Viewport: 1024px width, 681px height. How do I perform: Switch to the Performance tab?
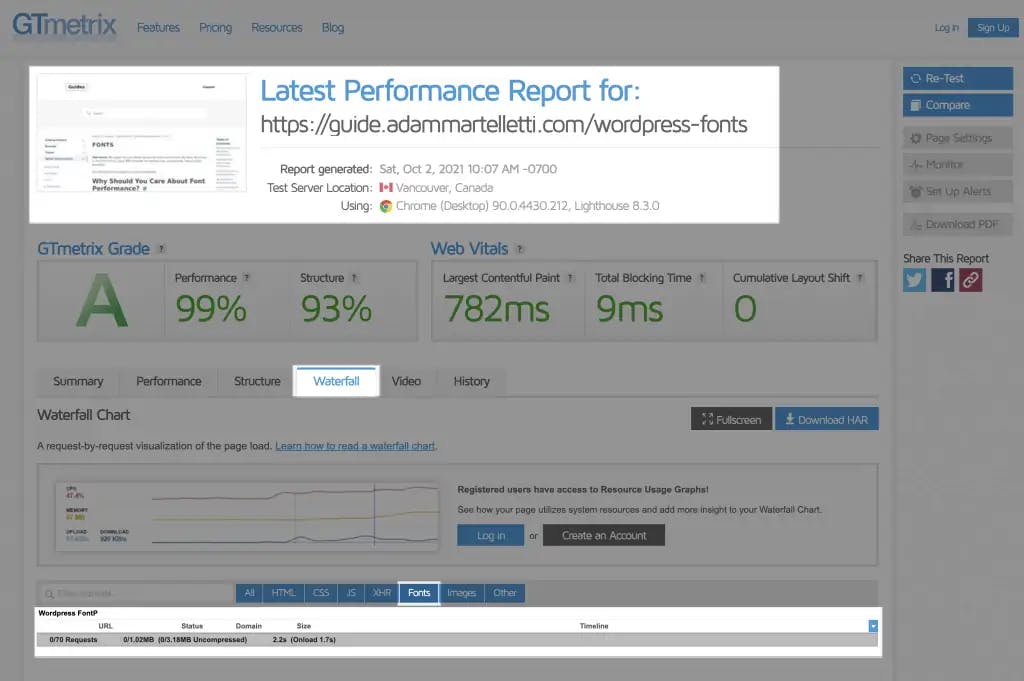coord(168,381)
